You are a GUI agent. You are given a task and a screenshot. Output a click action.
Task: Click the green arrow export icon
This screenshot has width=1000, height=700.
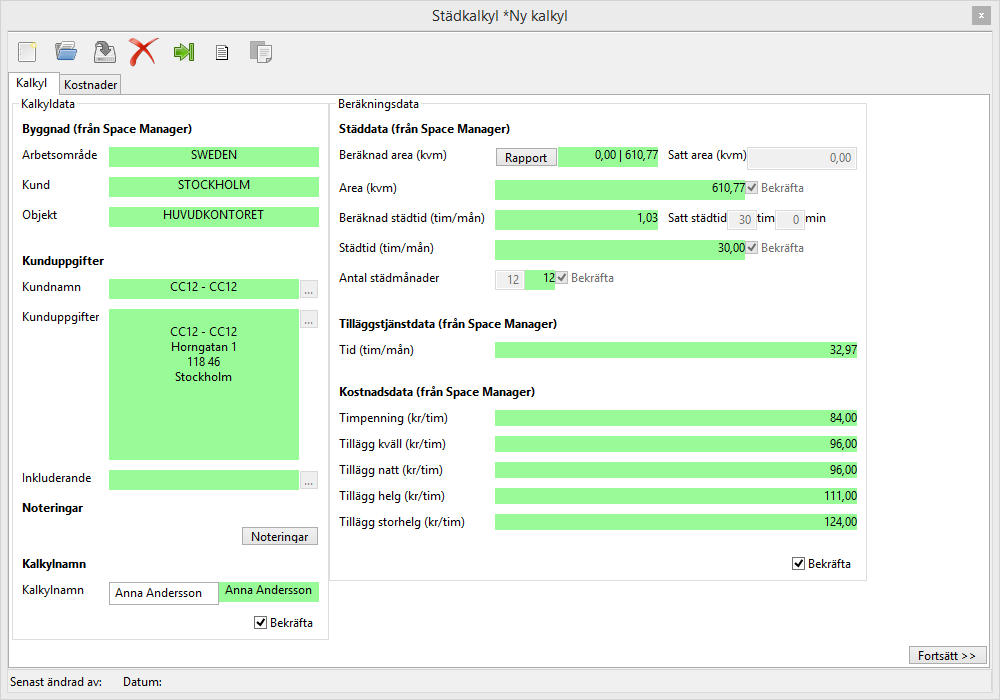183,52
